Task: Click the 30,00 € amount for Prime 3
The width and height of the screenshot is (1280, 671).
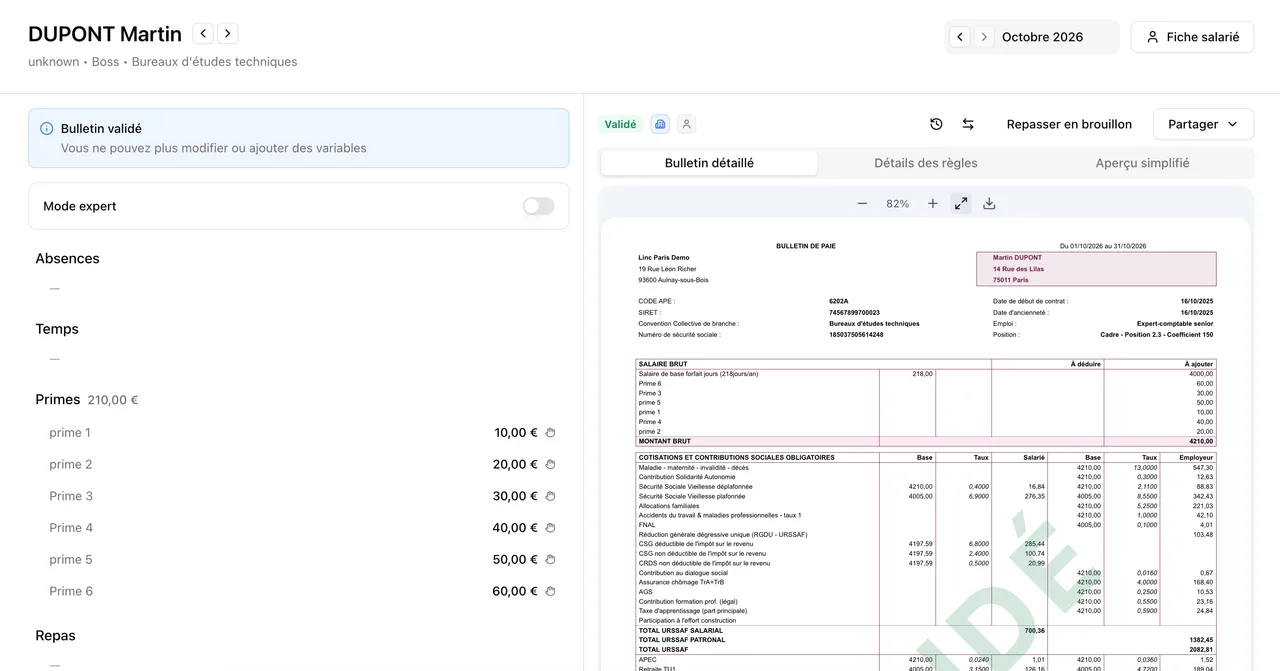Action: coord(515,496)
